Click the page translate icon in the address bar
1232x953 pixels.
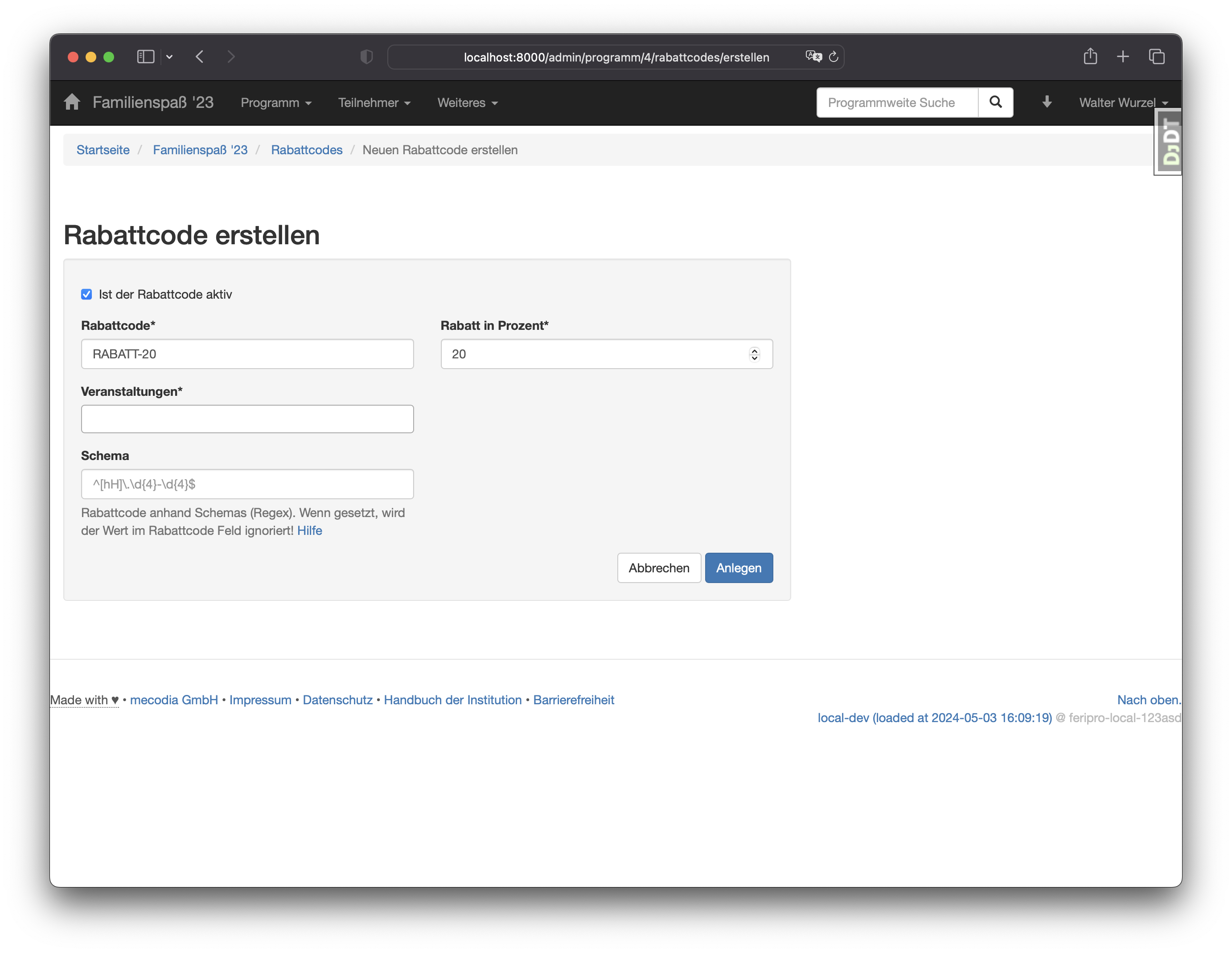tap(813, 57)
